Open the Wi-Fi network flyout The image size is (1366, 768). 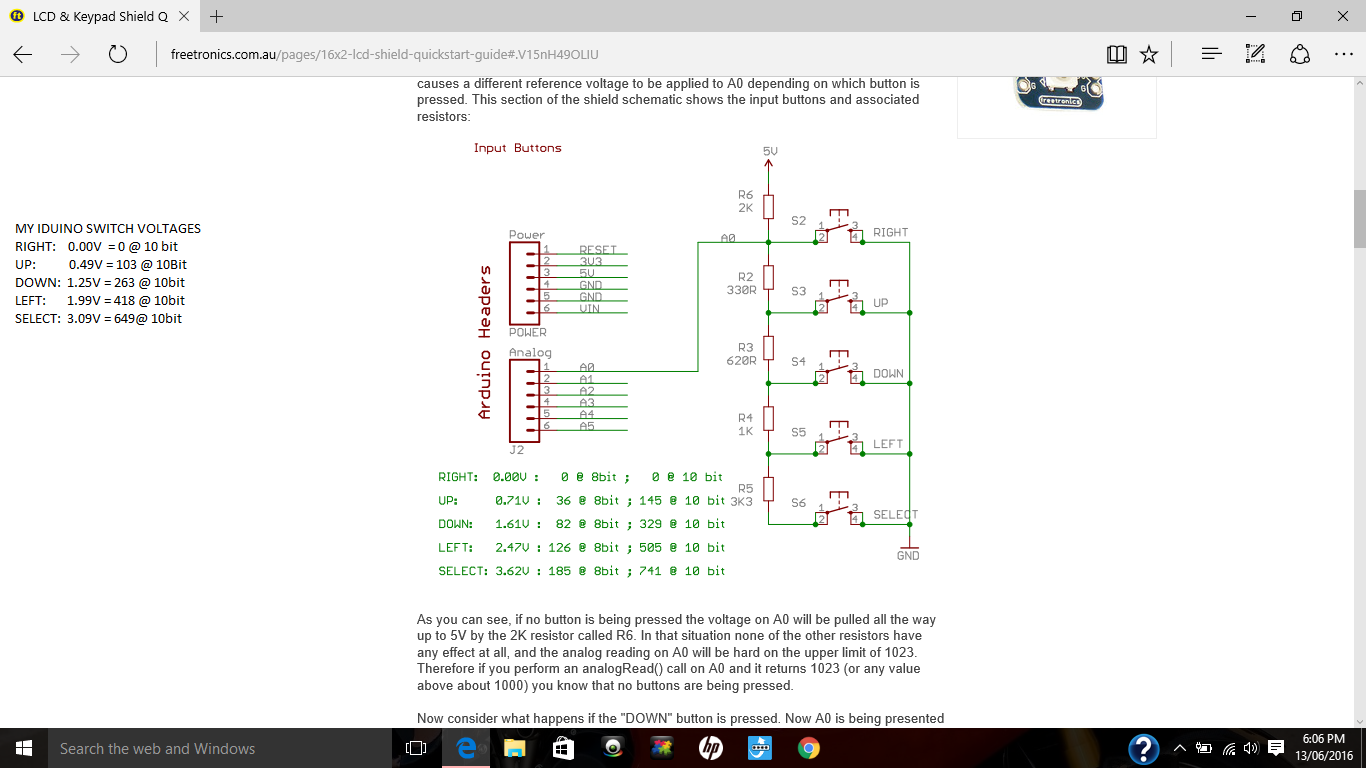(x=1229, y=748)
